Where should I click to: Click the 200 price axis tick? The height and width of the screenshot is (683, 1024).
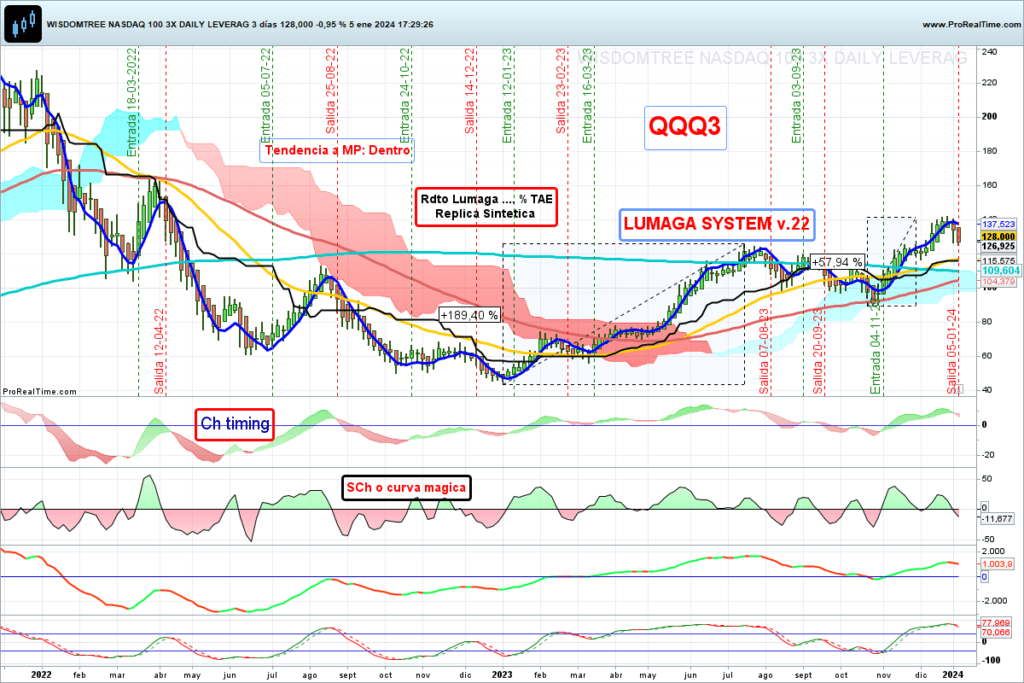point(989,116)
